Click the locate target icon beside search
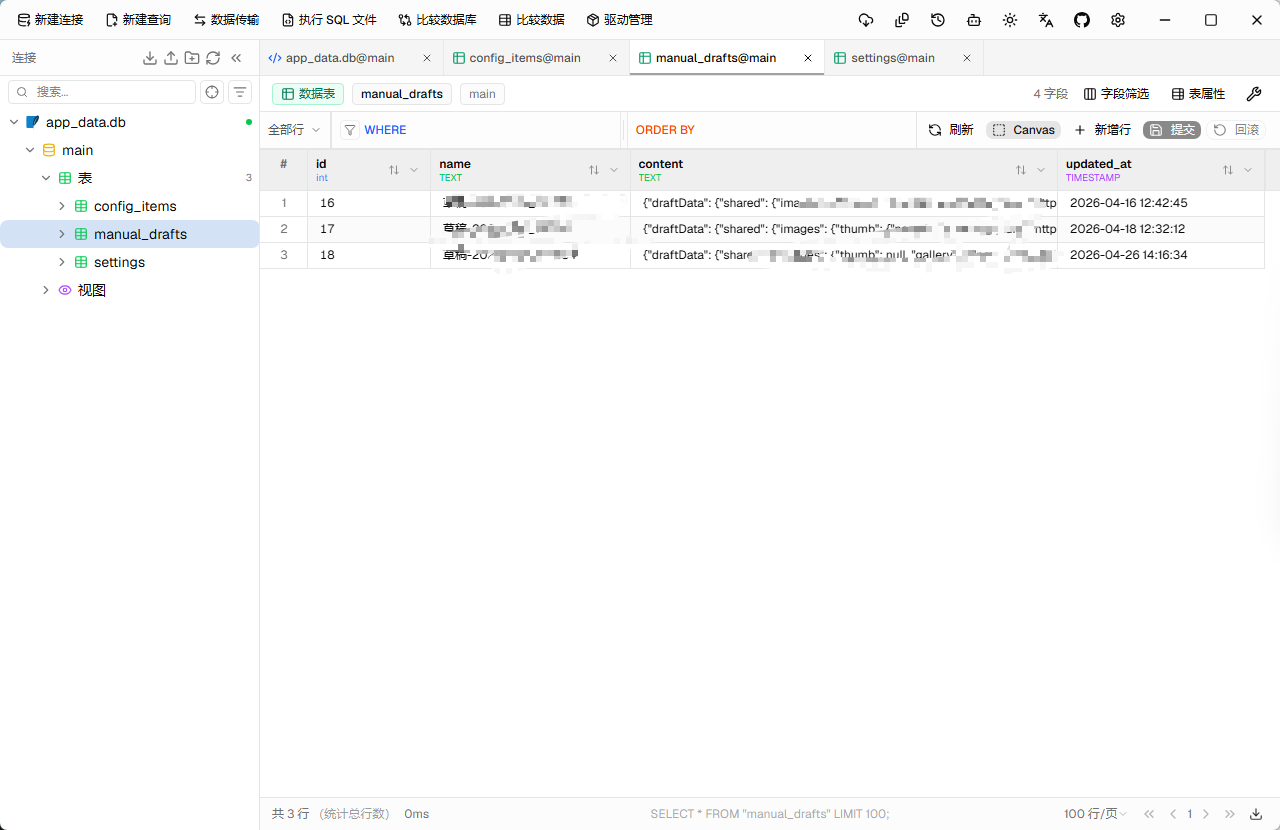The width and height of the screenshot is (1280, 830). (x=212, y=92)
